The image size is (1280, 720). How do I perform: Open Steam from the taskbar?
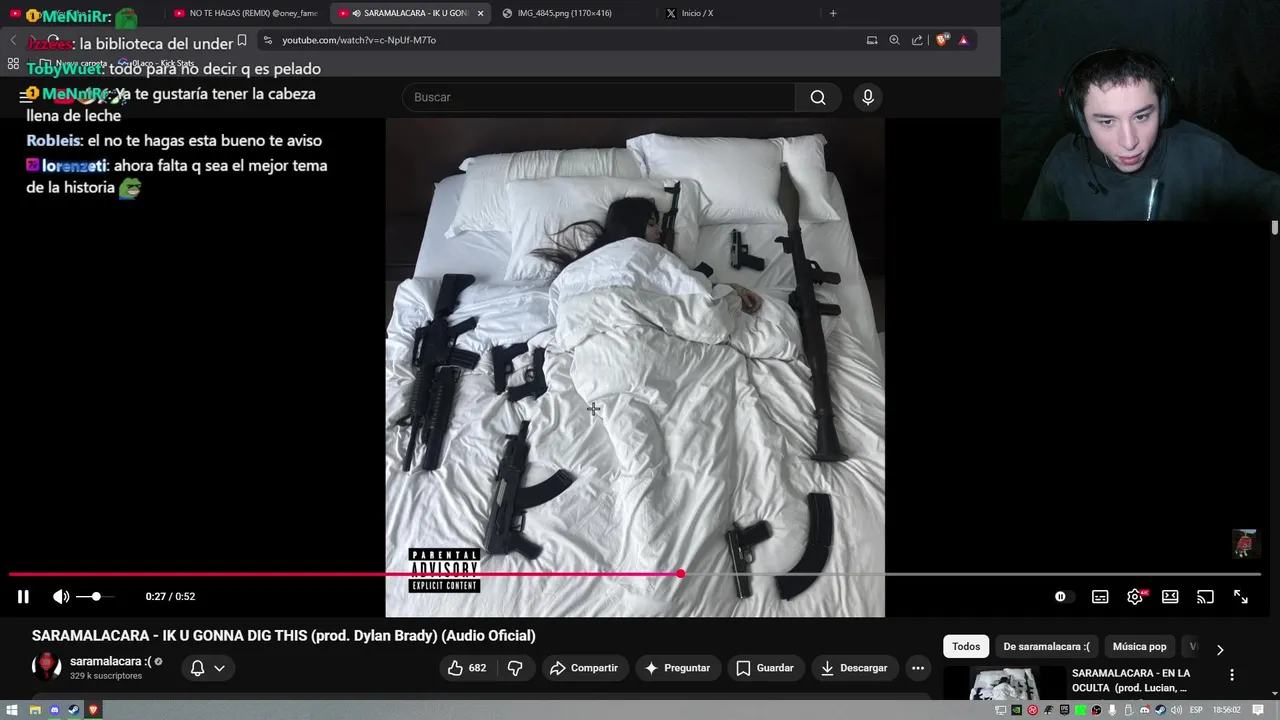point(73,710)
